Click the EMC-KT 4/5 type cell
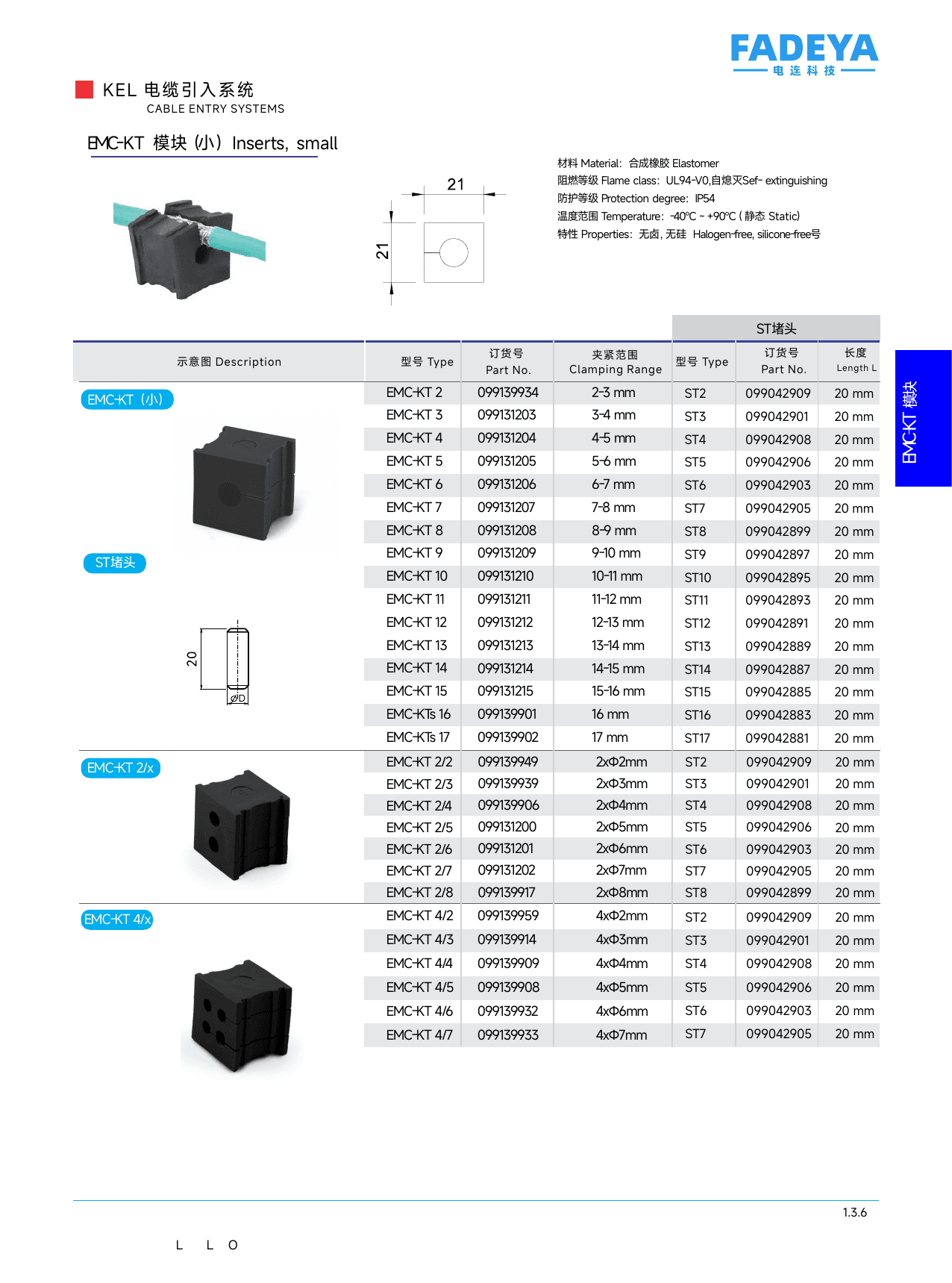This screenshot has width=952, height=1283. pyautogui.click(x=420, y=987)
